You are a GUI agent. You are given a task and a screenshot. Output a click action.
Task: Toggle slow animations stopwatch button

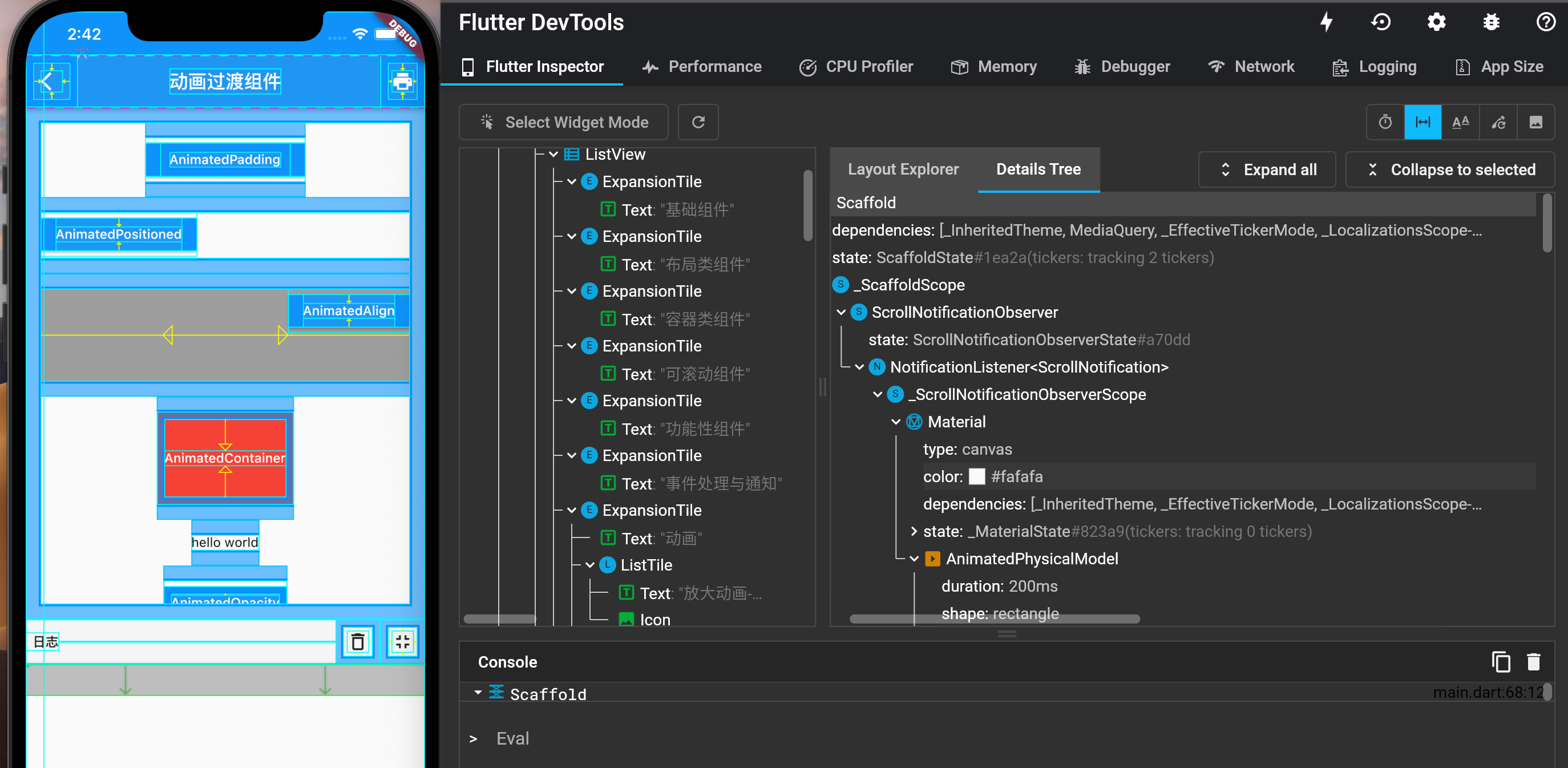1385,122
